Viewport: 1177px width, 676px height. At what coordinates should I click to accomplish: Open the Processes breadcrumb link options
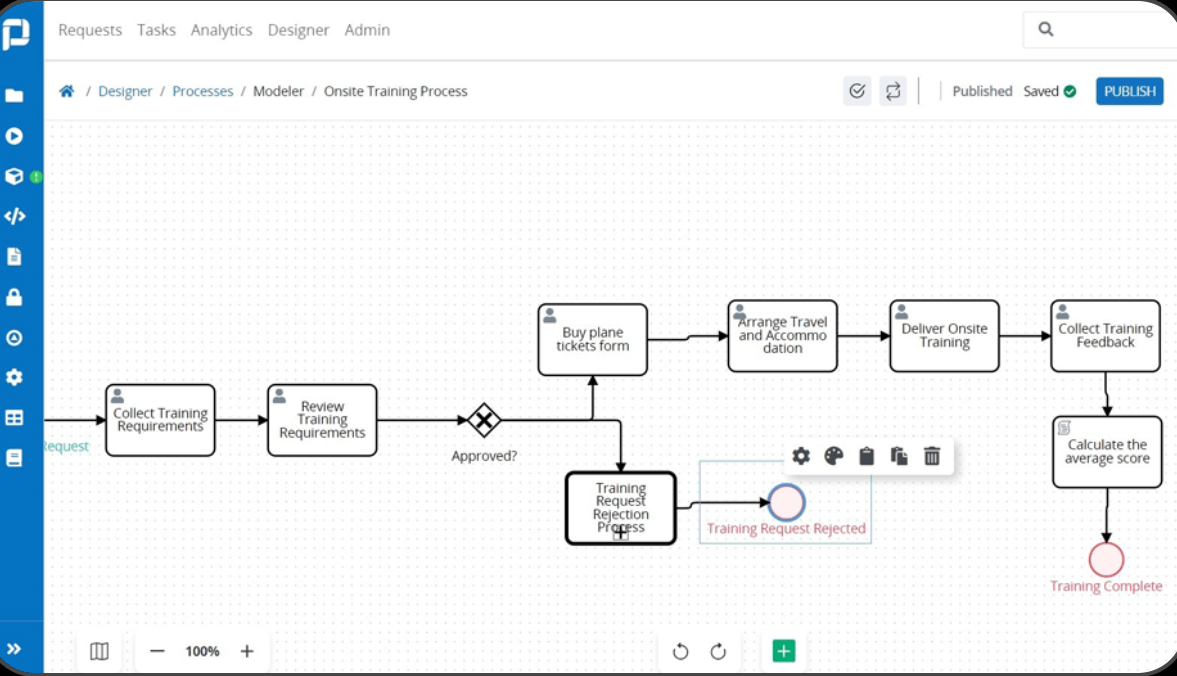click(x=202, y=91)
